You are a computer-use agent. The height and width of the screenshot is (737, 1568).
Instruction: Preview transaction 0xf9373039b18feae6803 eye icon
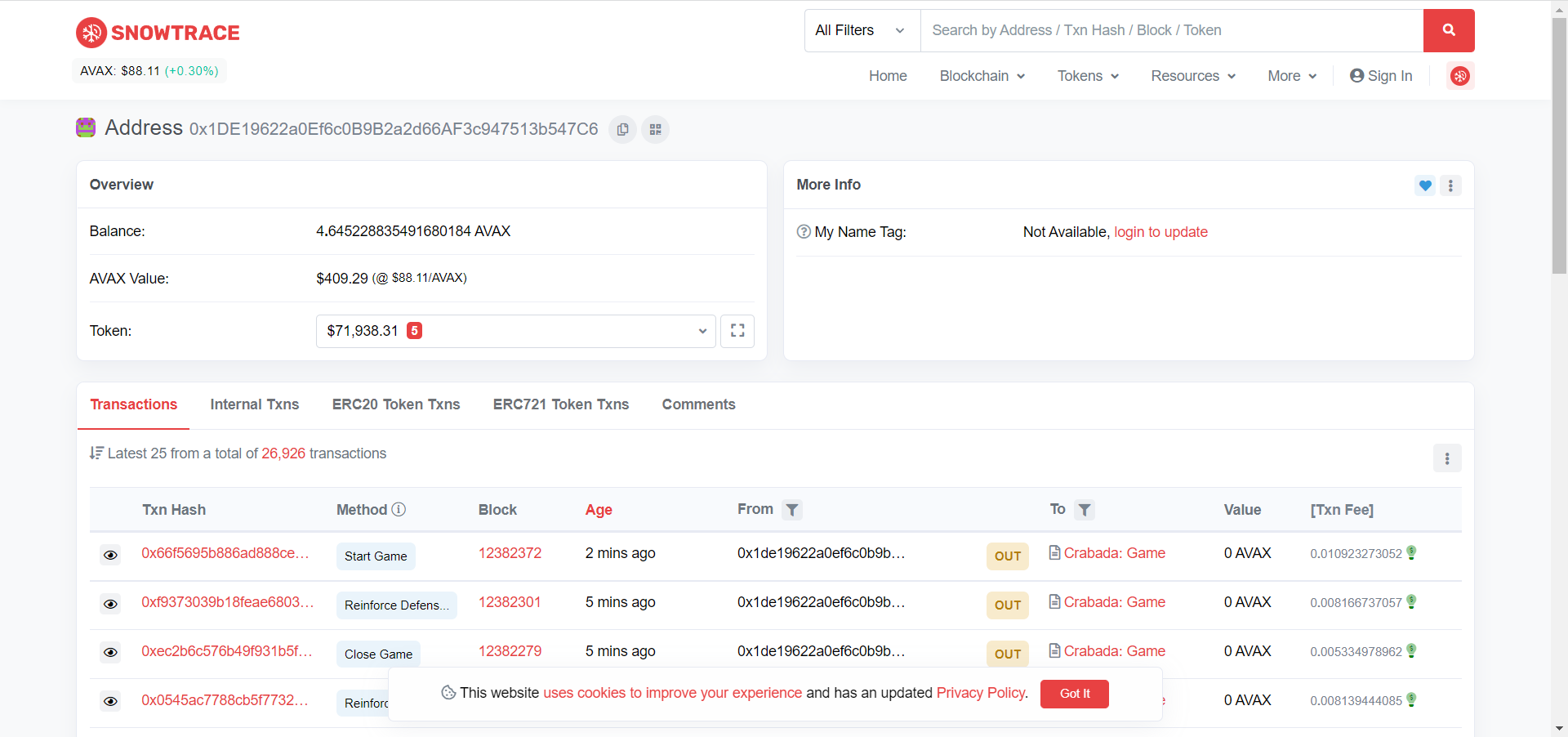pyautogui.click(x=110, y=605)
